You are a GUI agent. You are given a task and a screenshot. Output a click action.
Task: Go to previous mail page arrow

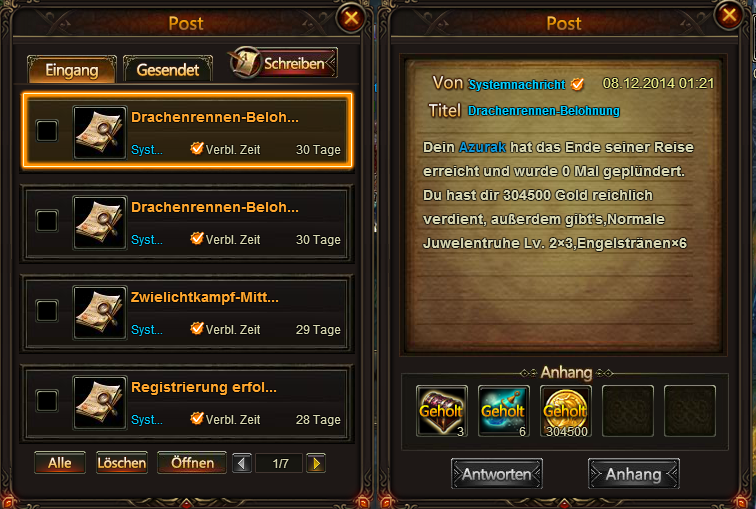[242, 463]
